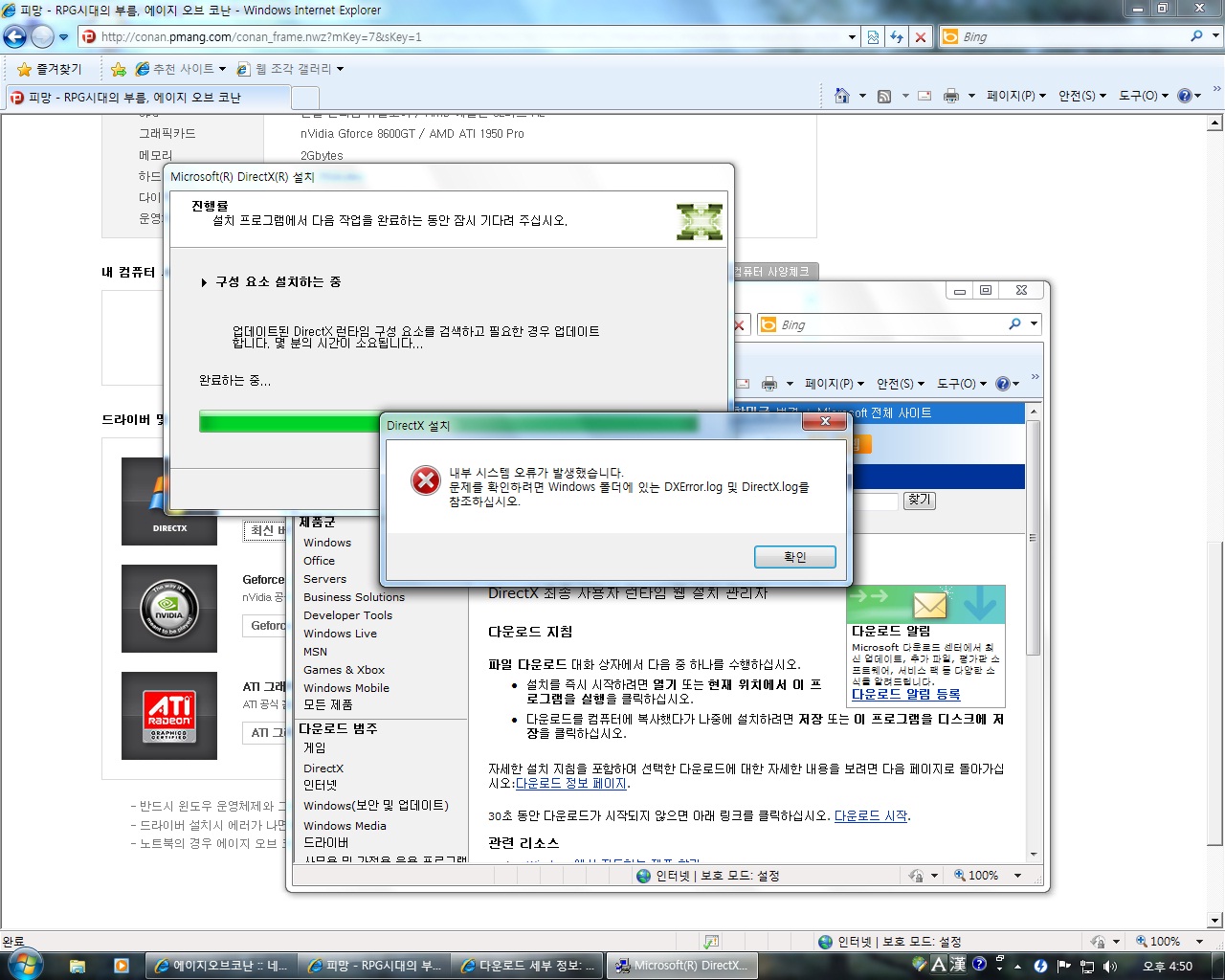The image size is (1225, 980).
Task: Open Print dropdown arrow in popup IE window
Action: (790, 384)
